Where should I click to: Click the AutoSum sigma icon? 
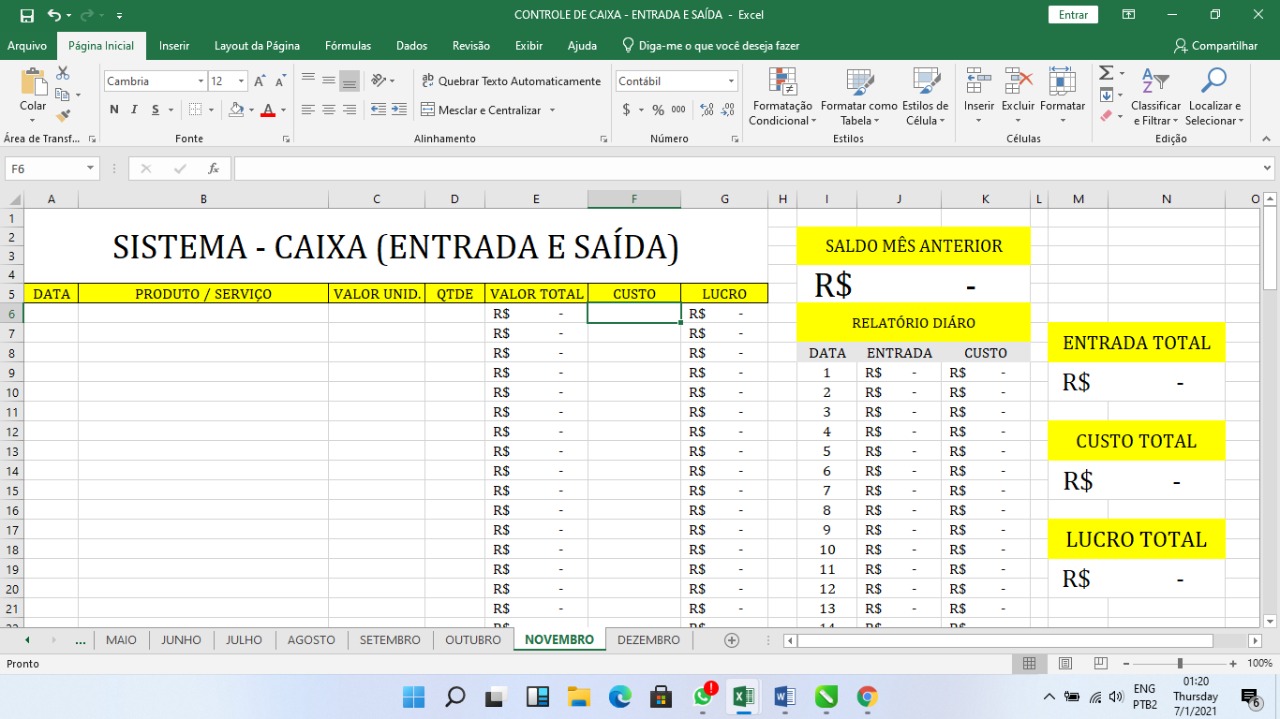(1106, 74)
